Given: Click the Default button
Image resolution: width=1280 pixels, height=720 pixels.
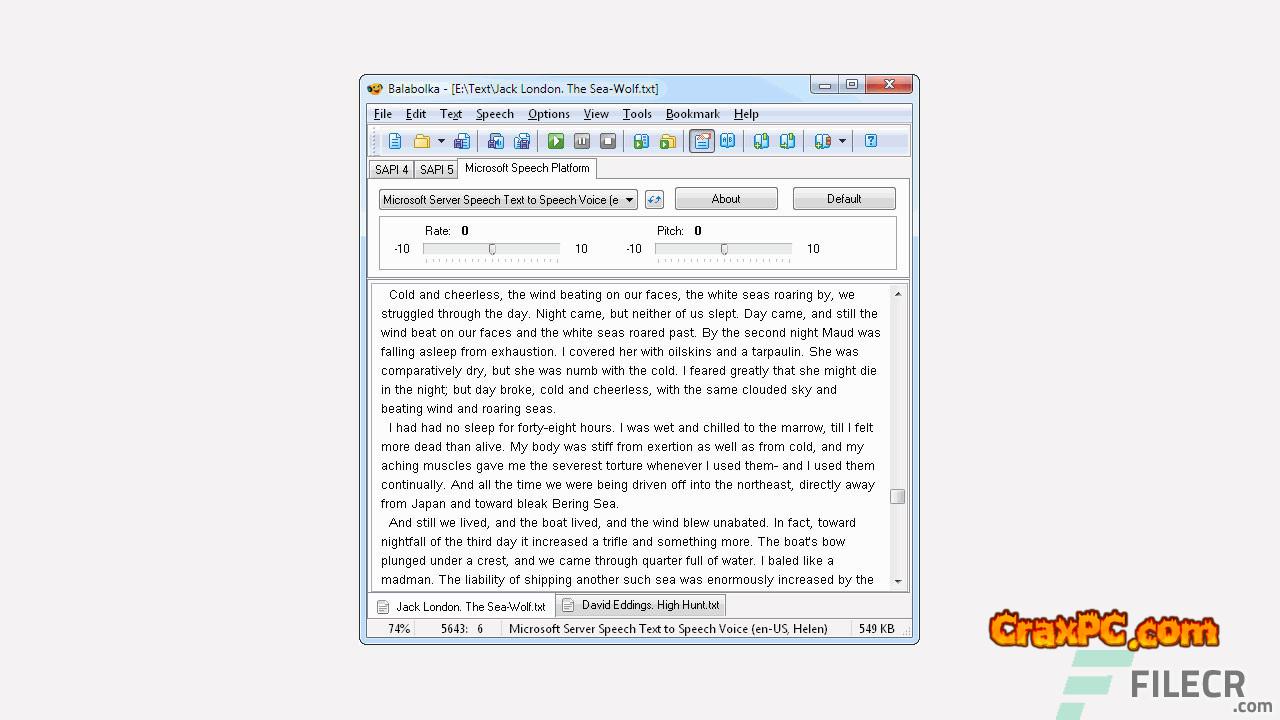Looking at the screenshot, I should 844,199.
